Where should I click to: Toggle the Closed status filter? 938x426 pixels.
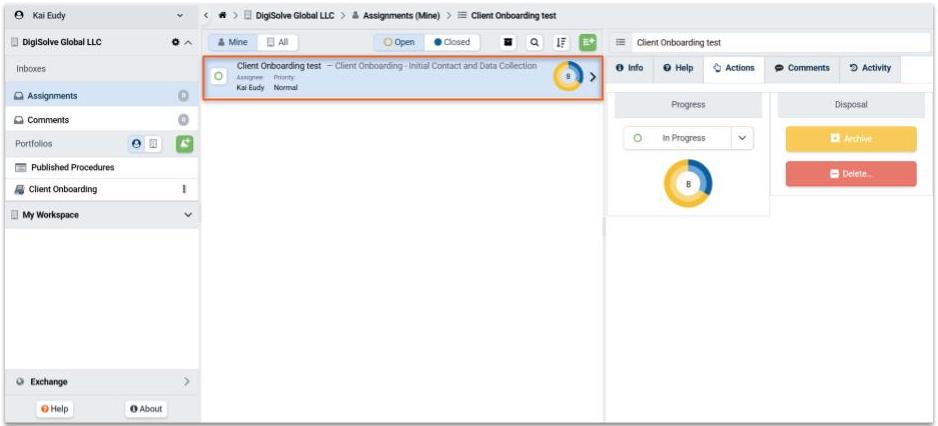(x=452, y=43)
